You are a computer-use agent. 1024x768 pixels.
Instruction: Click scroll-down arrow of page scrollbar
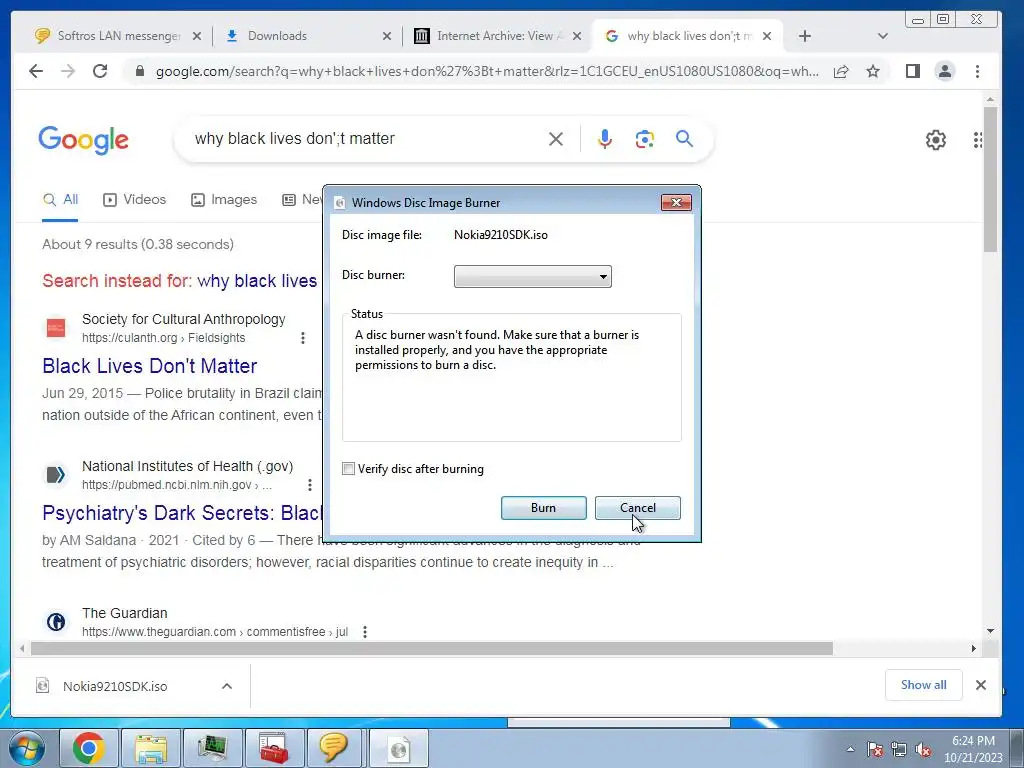click(x=991, y=631)
